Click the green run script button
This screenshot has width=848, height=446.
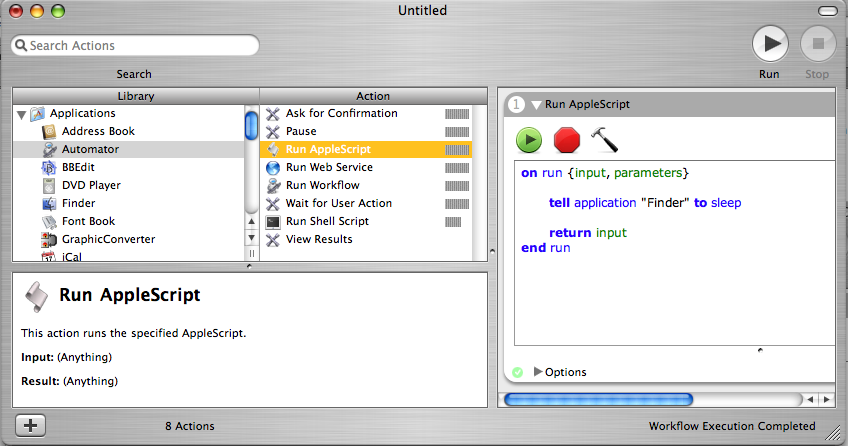[529, 140]
